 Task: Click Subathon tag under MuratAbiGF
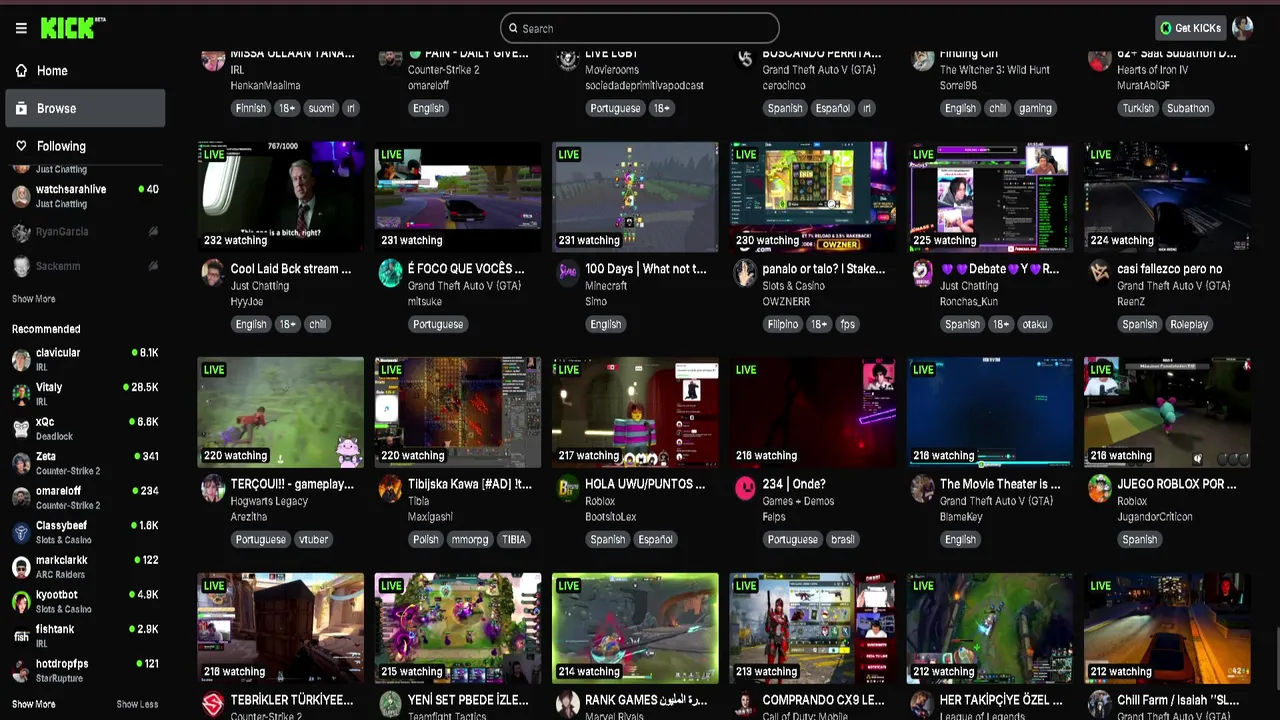[x=1188, y=108]
